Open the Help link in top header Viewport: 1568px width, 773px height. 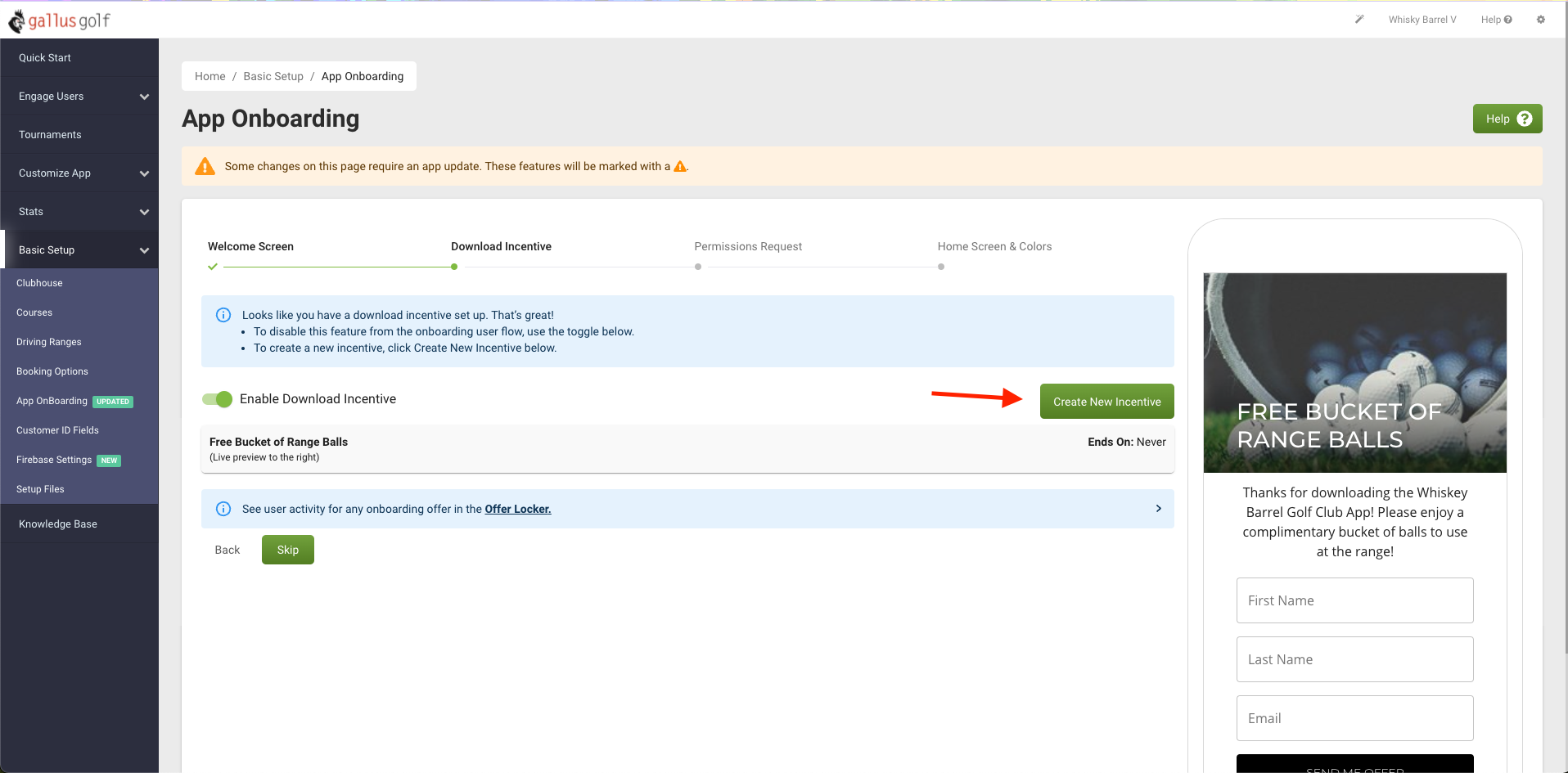[1496, 20]
